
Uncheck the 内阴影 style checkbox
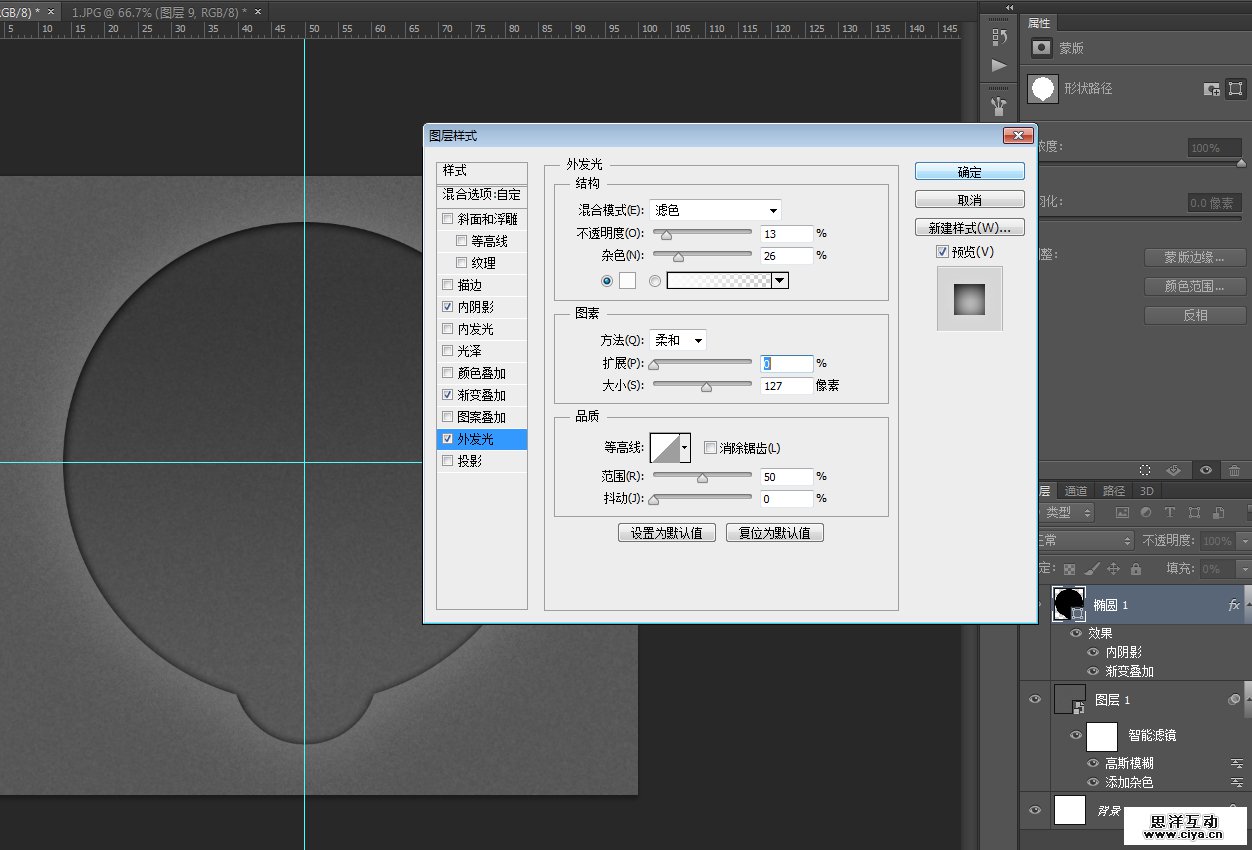point(447,307)
